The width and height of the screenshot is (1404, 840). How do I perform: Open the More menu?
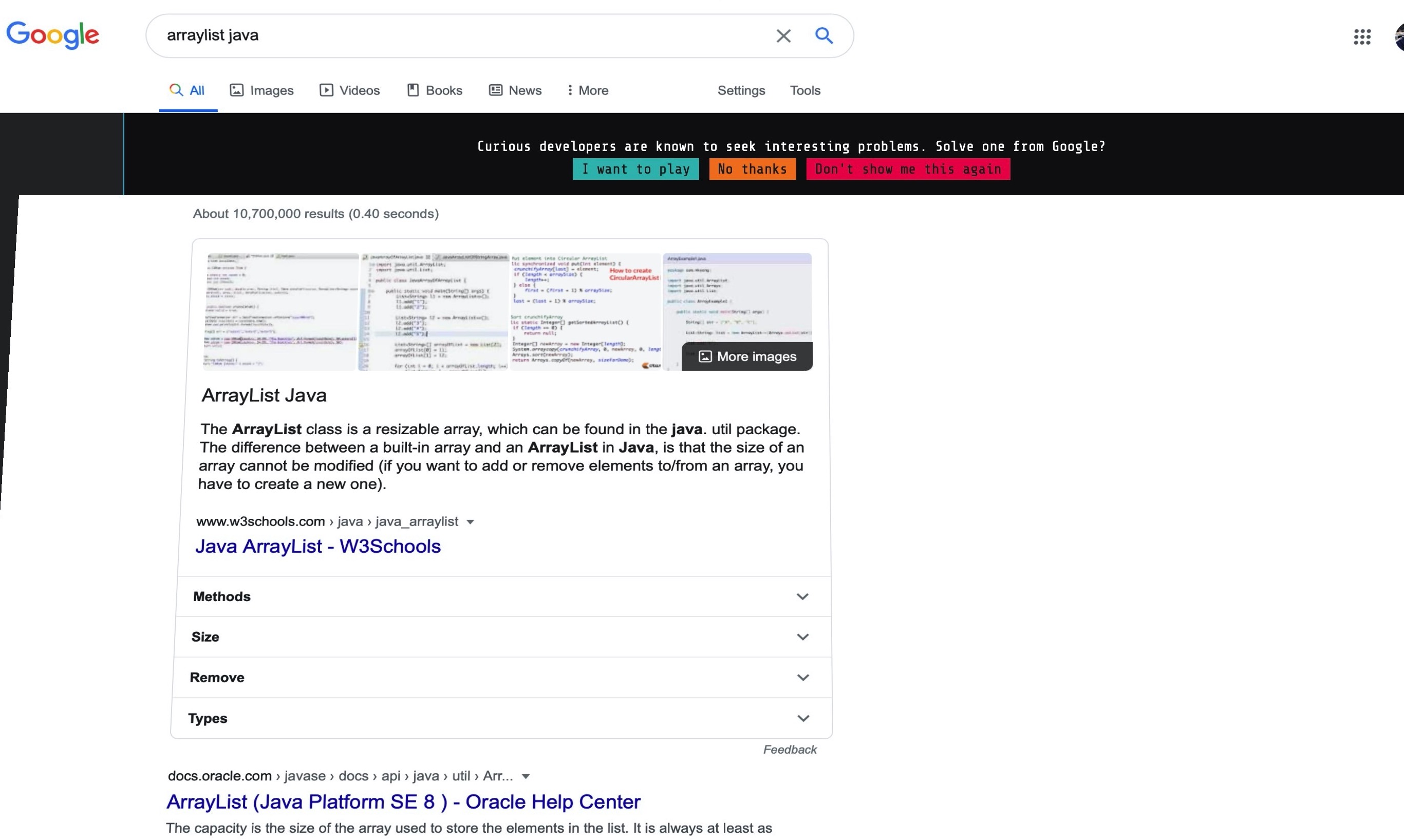click(x=587, y=90)
